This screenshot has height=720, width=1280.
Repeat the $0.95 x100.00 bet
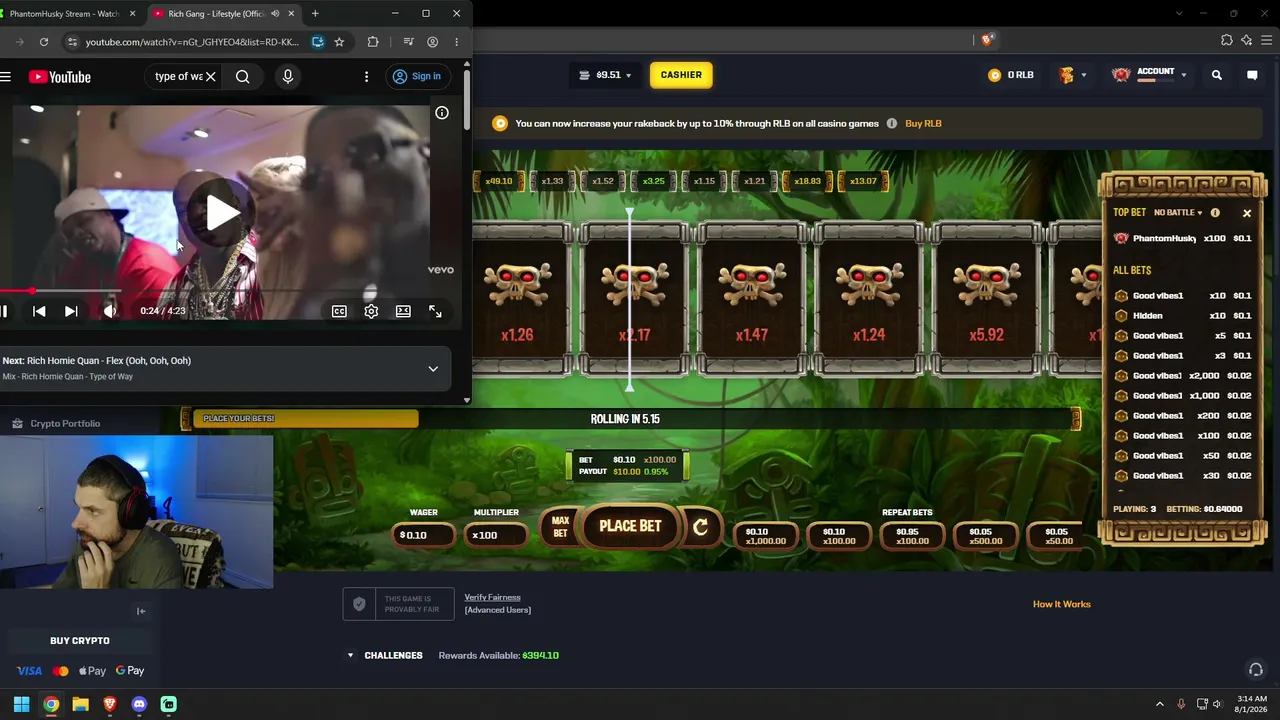point(912,537)
